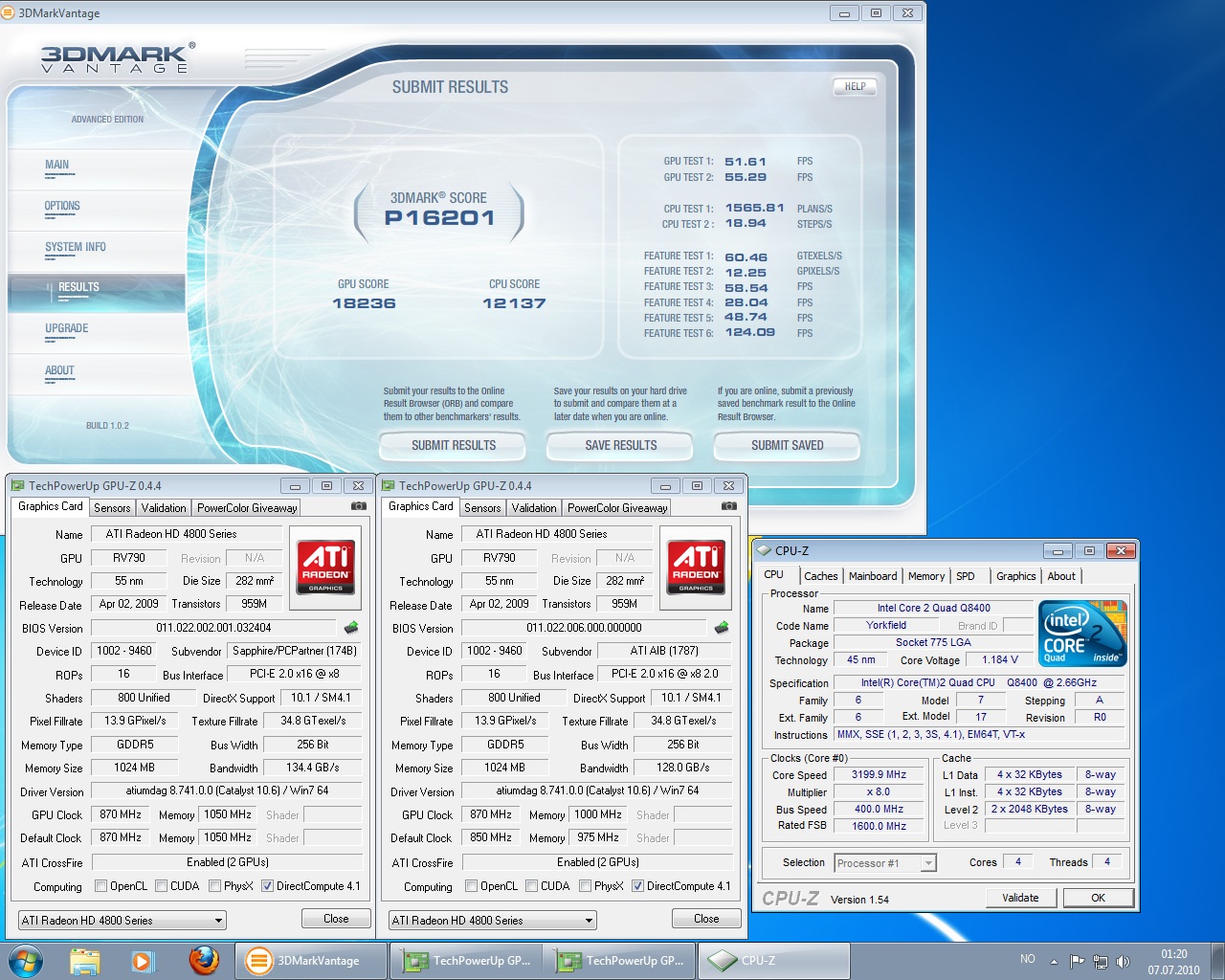Image resolution: width=1225 pixels, height=980 pixels.
Task: Toggle CUDA checkbox in left GPU-Z
Action: 161,886
